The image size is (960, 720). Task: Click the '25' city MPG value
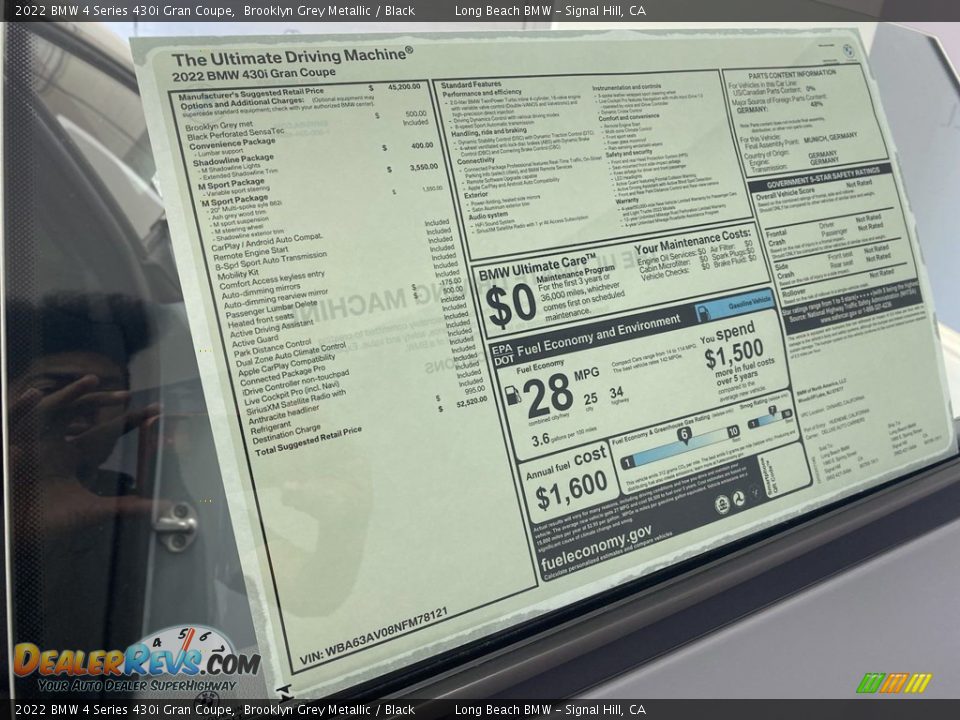click(x=590, y=400)
